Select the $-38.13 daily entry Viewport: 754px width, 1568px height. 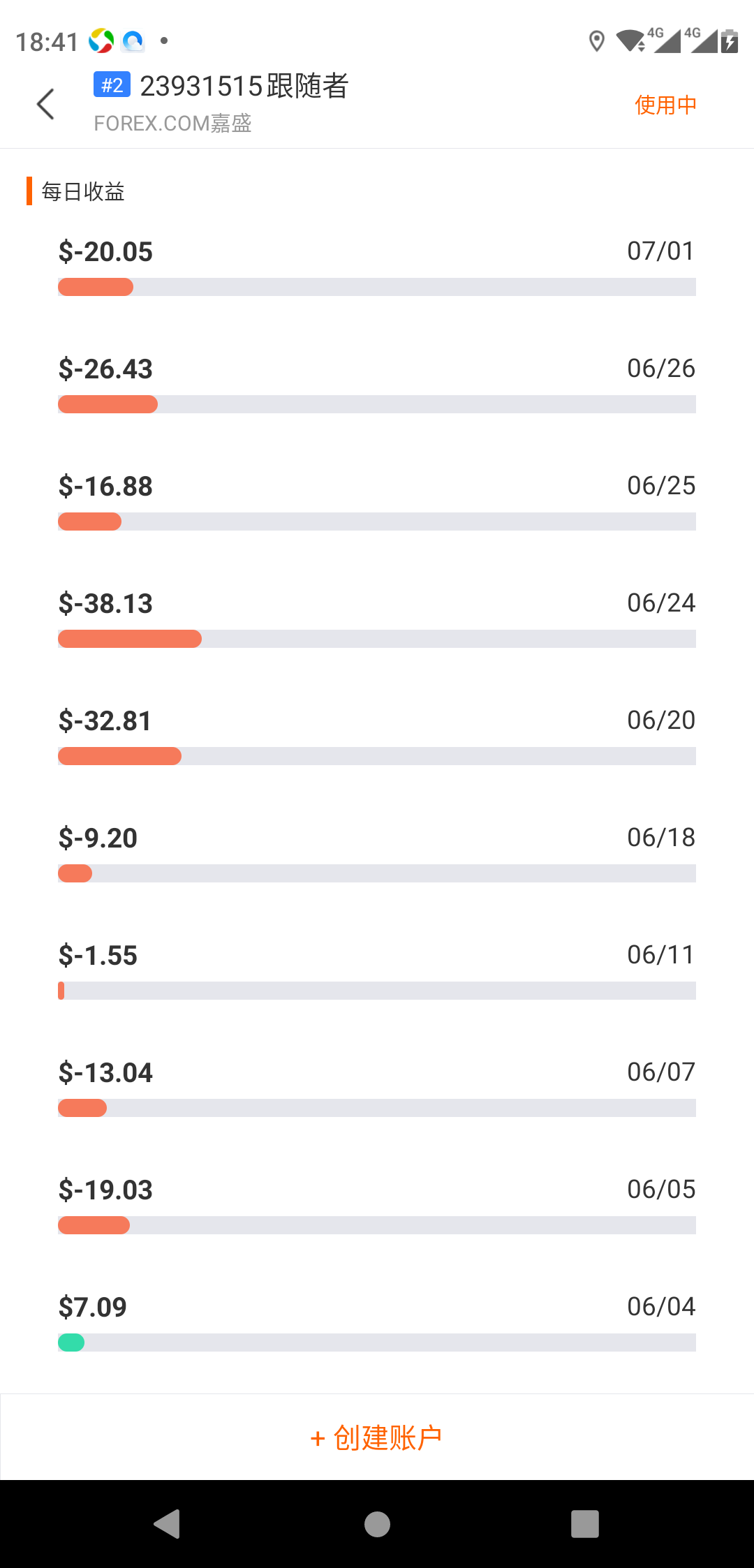tap(105, 603)
